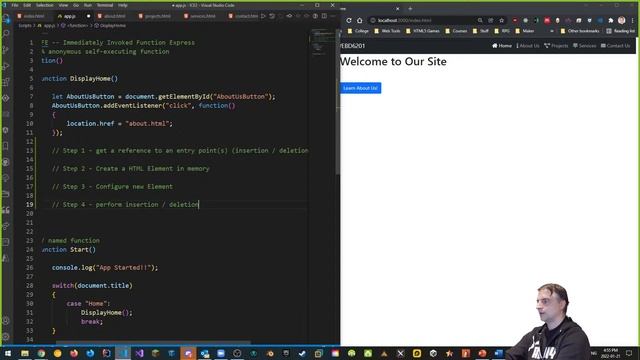Click the WEBD6201 navbar brand
This screenshot has height=360, width=640.
point(353,46)
